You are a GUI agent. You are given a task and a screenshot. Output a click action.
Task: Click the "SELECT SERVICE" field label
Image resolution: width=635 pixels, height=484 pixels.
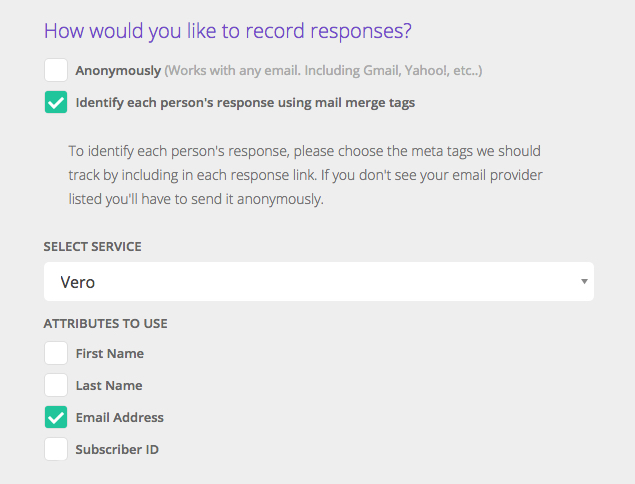click(x=91, y=246)
